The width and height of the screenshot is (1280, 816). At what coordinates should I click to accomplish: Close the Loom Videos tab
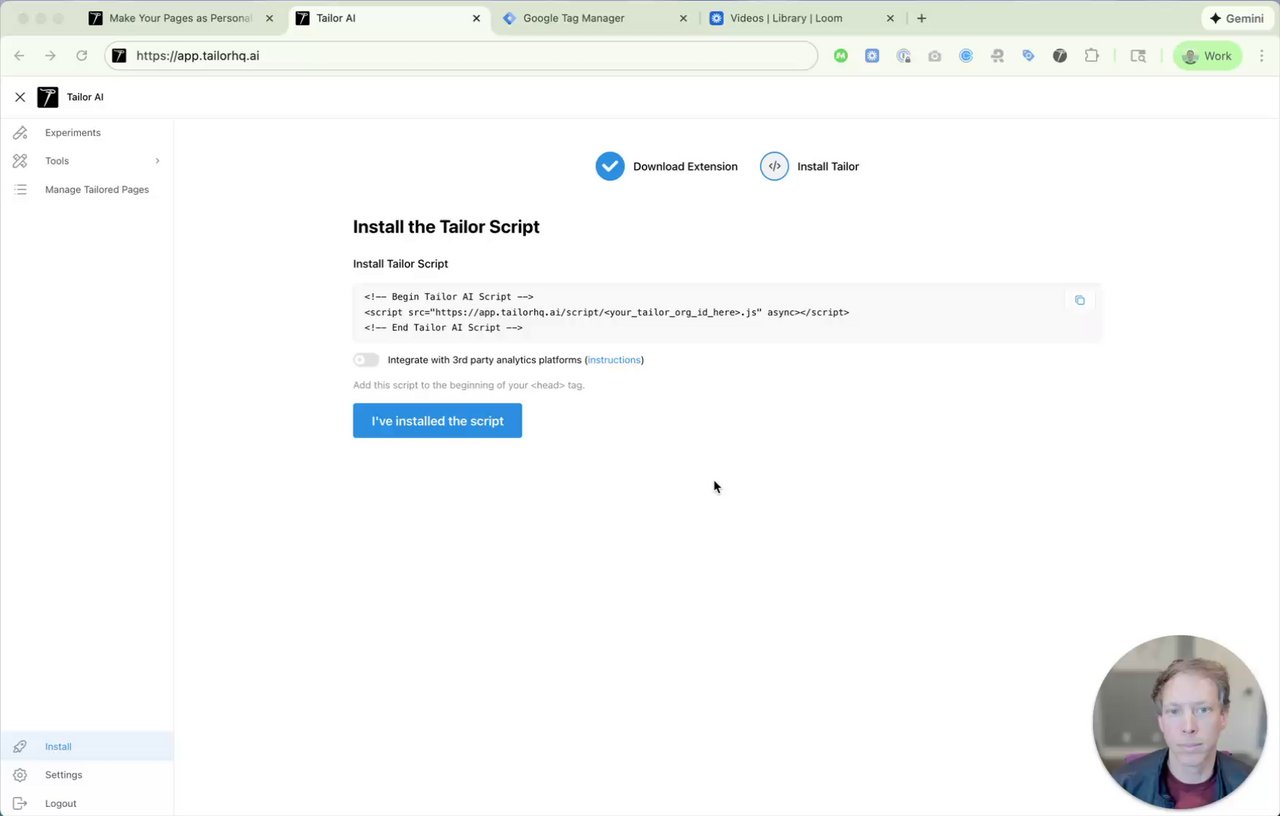point(890,18)
